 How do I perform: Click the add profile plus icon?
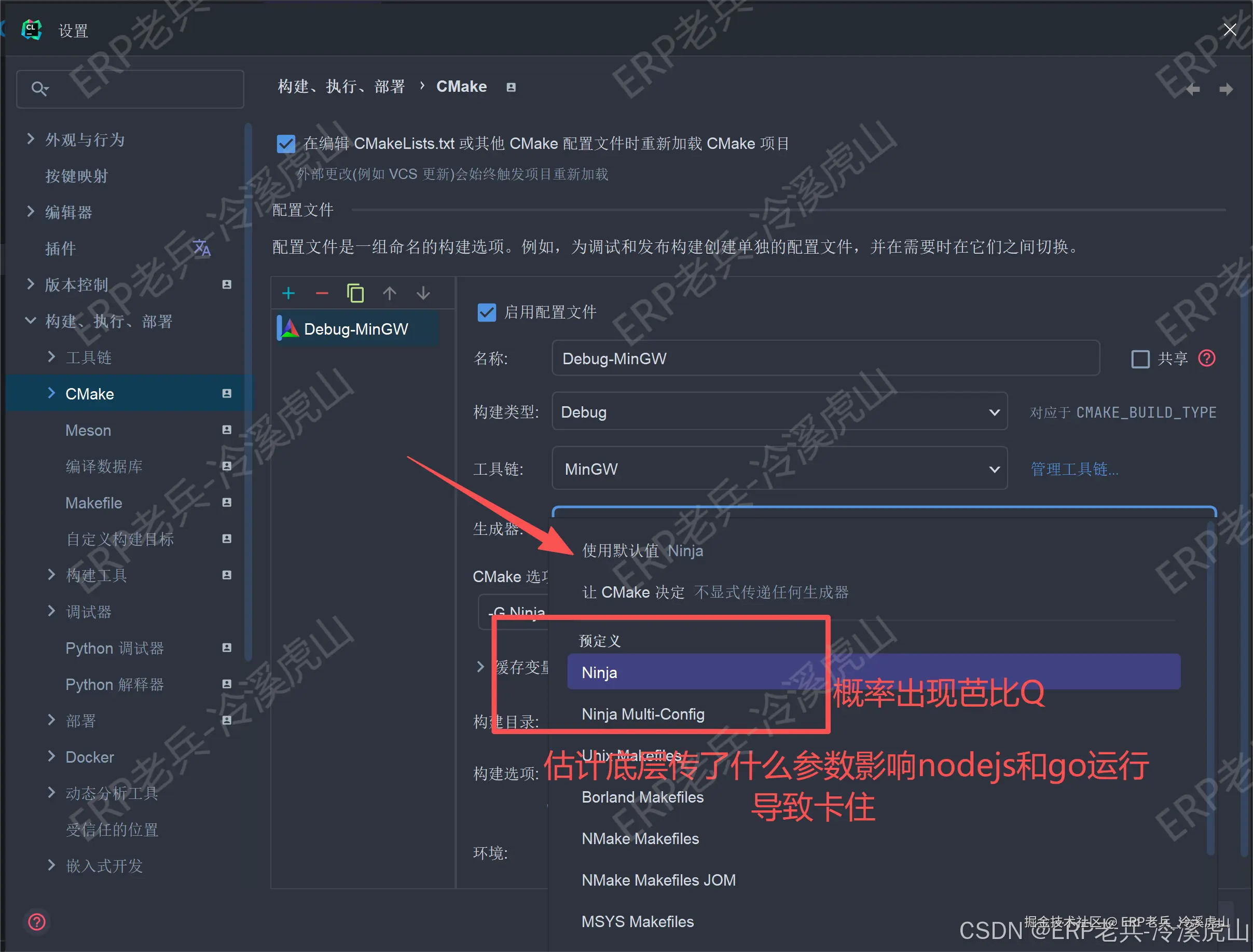tap(288, 293)
